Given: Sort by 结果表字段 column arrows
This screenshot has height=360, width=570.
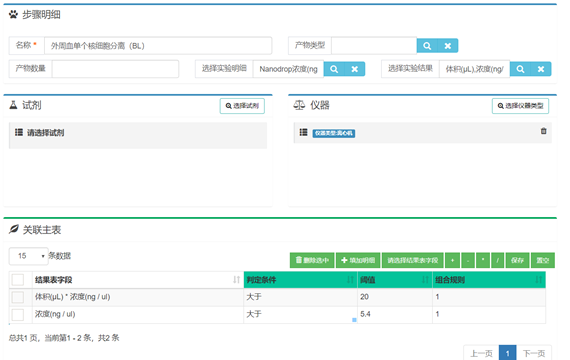Looking at the screenshot, I should click(x=236, y=280).
